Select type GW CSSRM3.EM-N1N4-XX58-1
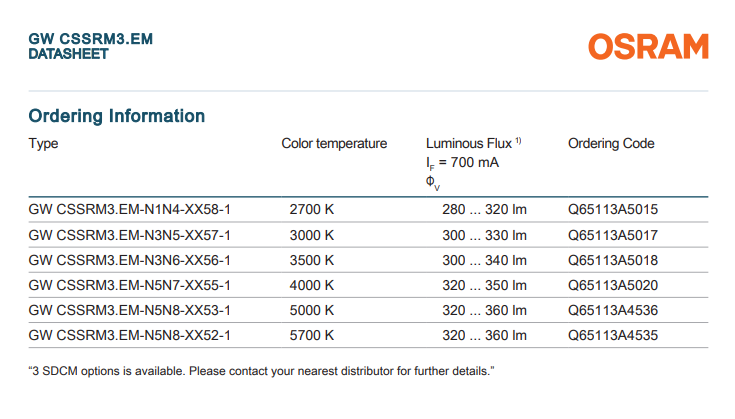Viewport: 735px width, 419px height. tap(130, 211)
